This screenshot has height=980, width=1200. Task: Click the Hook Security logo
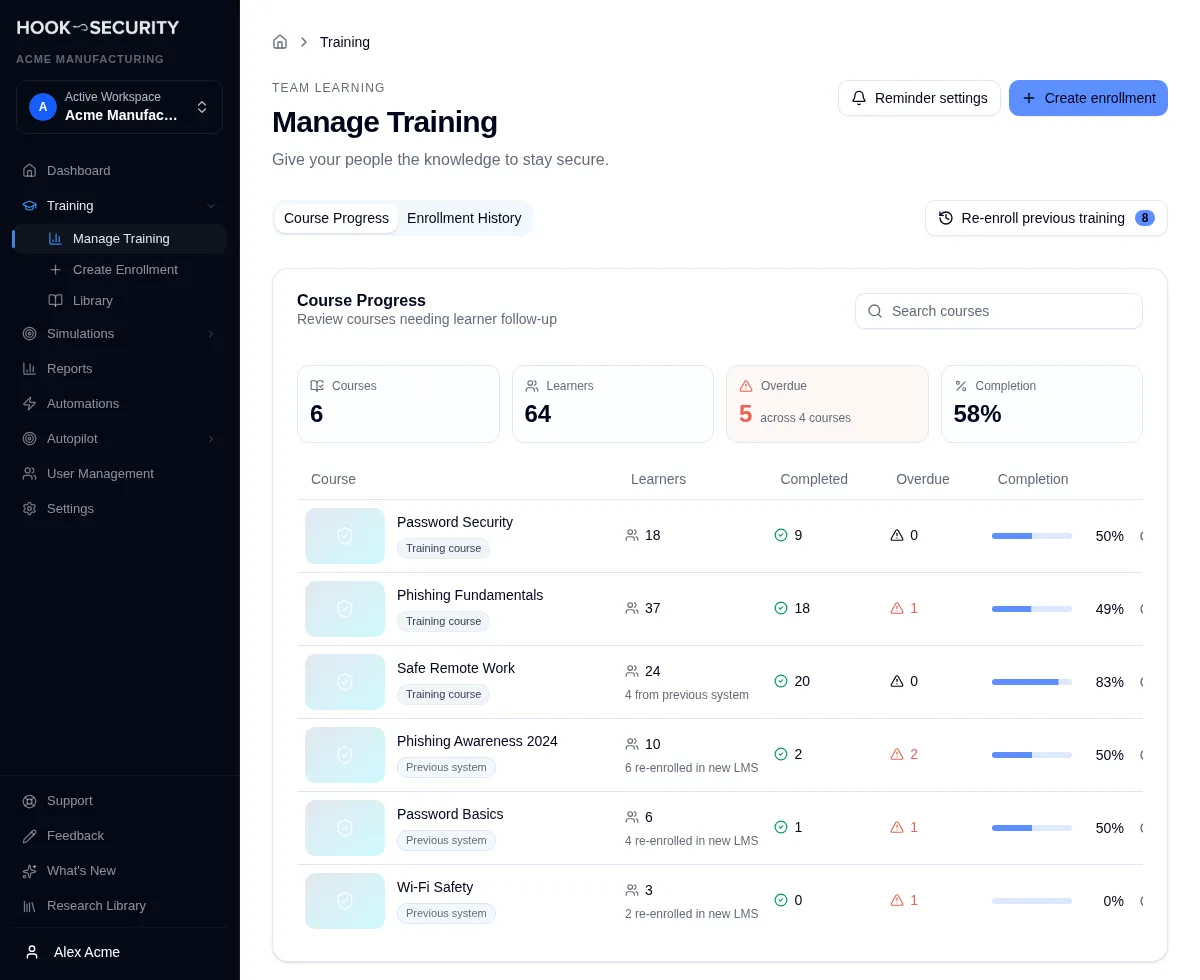[x=98, y=28]
